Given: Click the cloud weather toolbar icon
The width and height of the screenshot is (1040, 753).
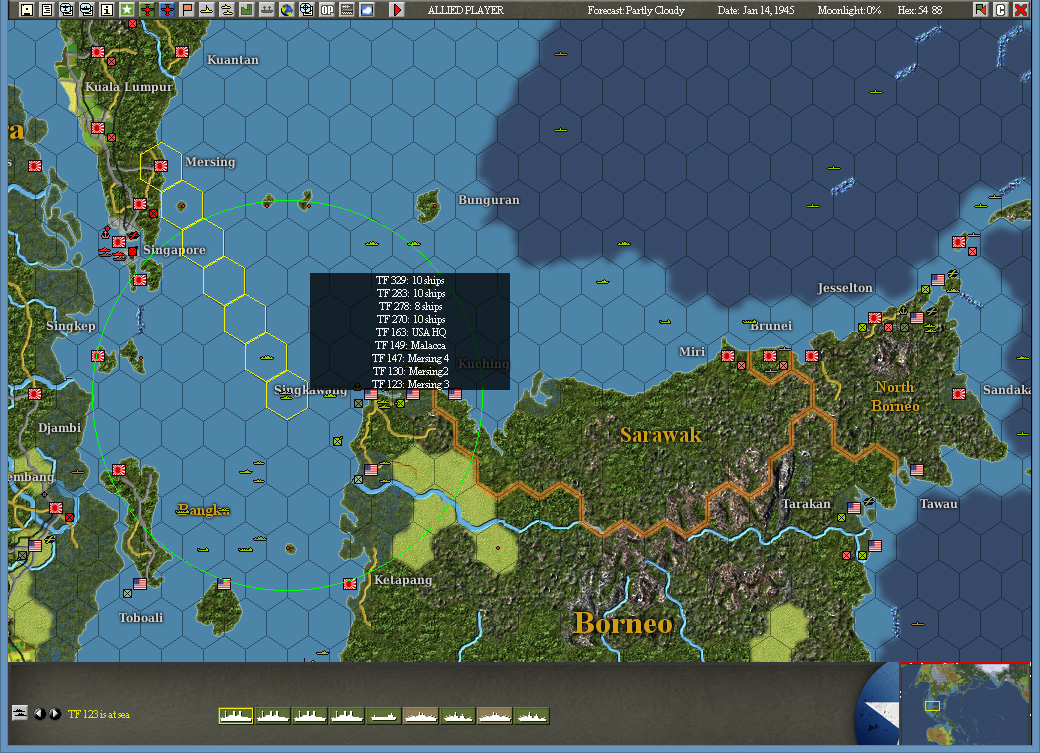Looking at the screenshot, I should 367,9.
